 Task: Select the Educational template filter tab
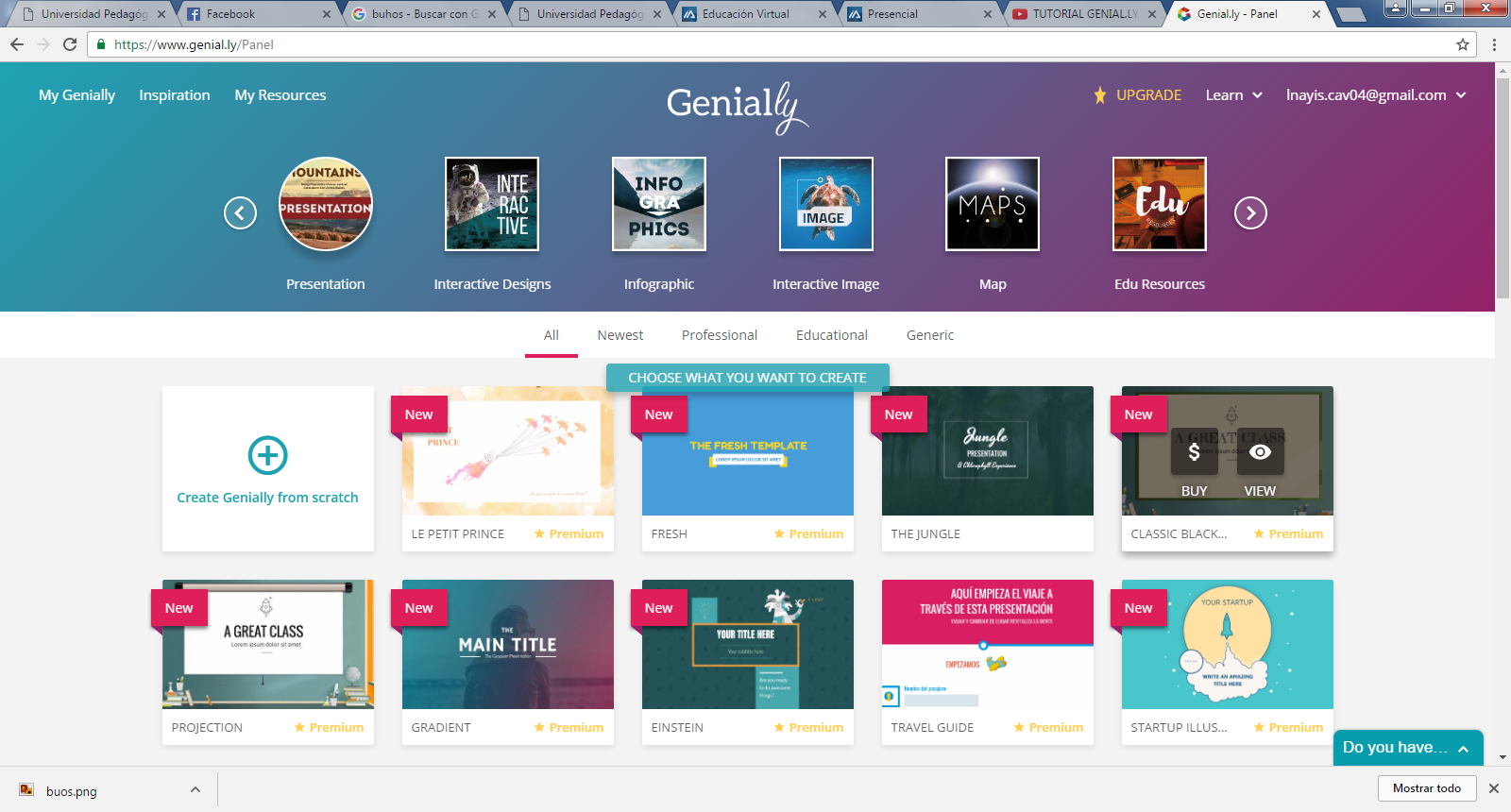pyautogui.click(x=832, y=335)
